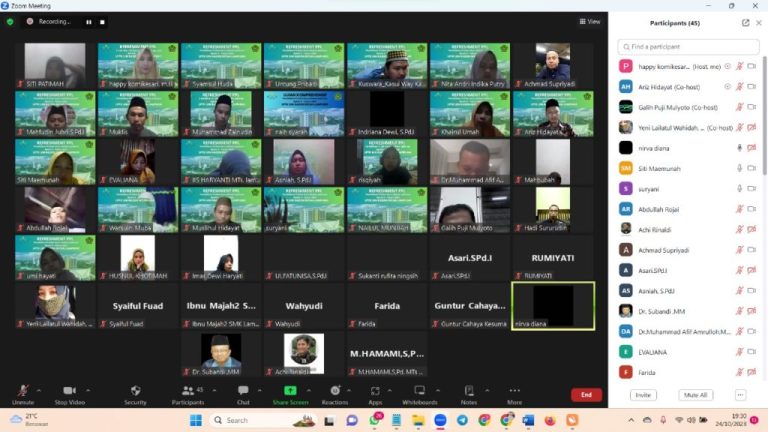
Task: Stop the recording
Action: click(102, 22)
